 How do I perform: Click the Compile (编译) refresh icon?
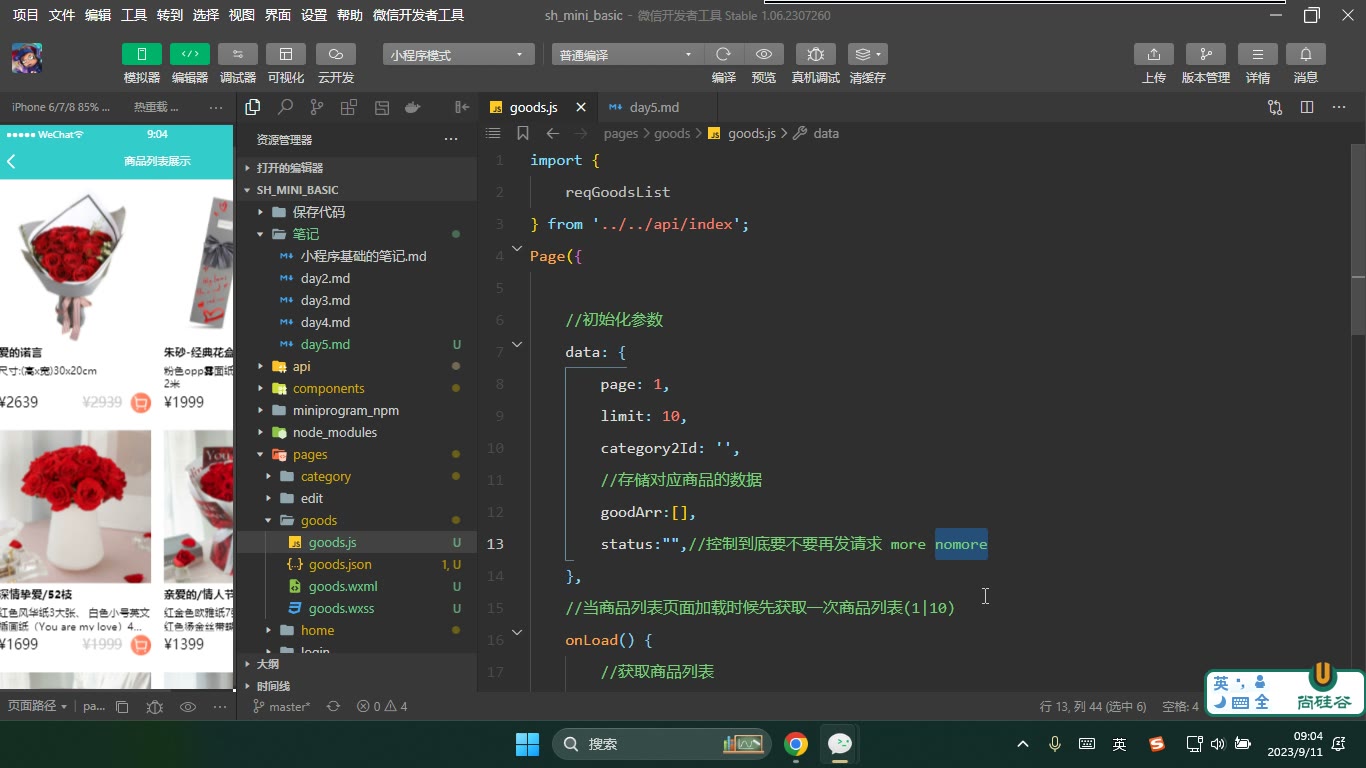(724, 54)
